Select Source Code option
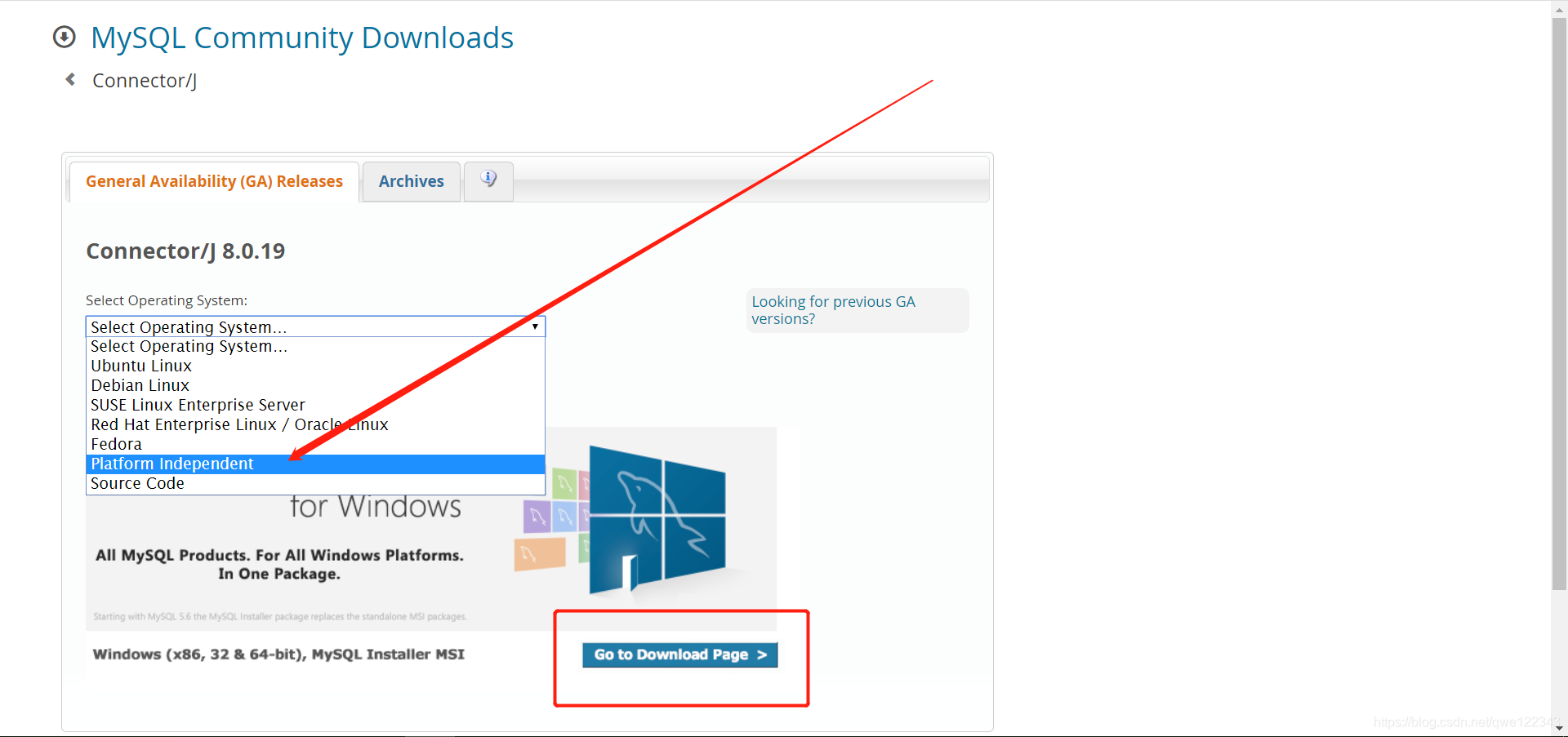This screenshot has height=737, width=1568. (315, 483)
